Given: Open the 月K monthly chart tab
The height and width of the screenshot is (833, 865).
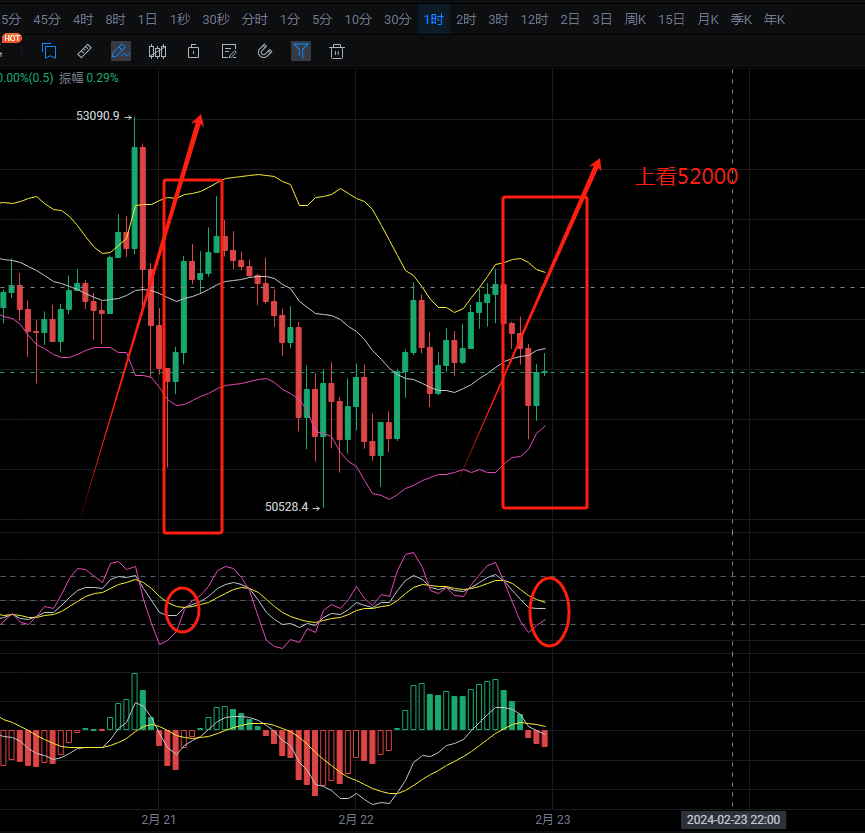Looking at the screenshot, I should tap(707, 18).
